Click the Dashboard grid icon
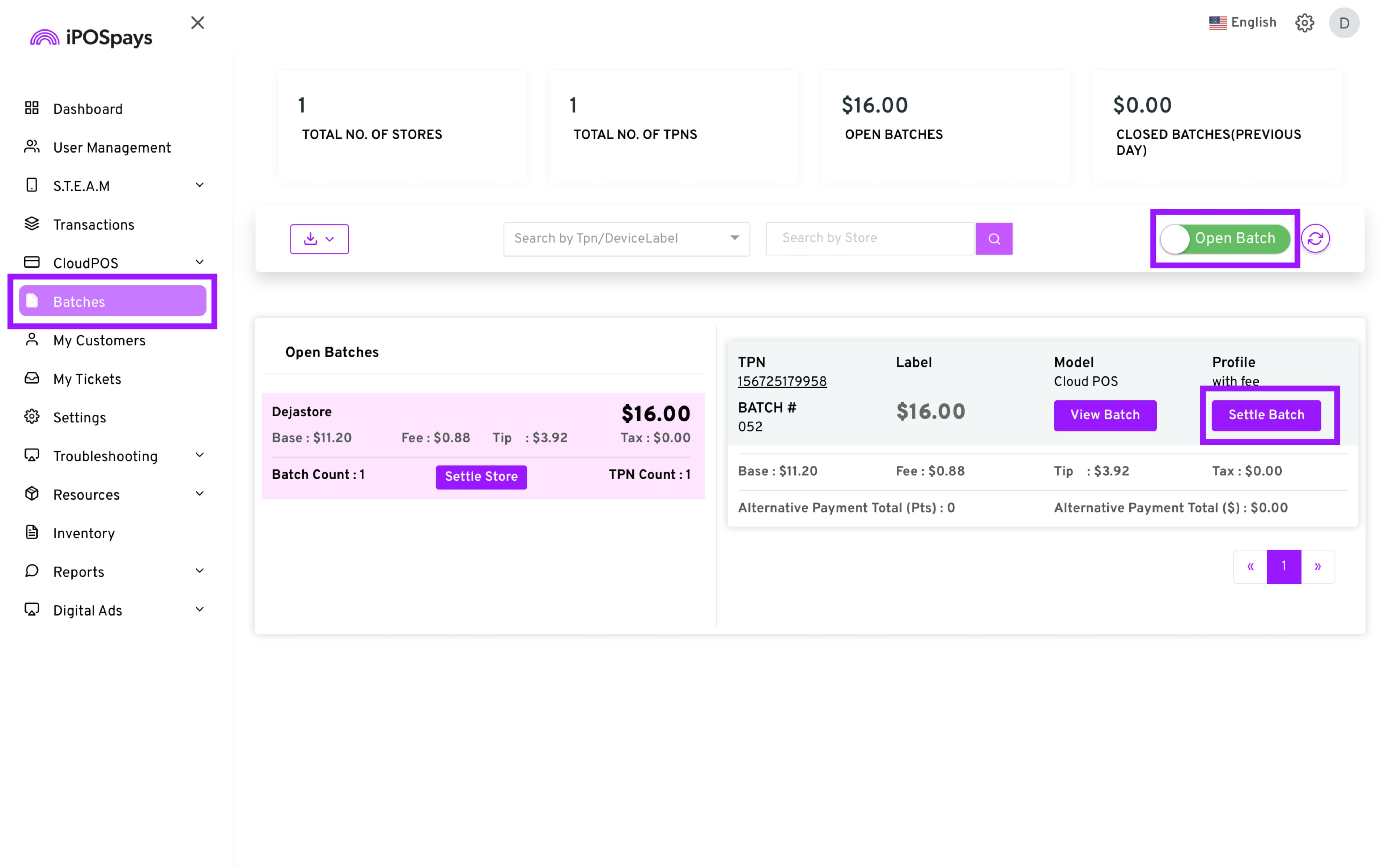This screenshot has height=868, width=1389. [x=32, y=108]
